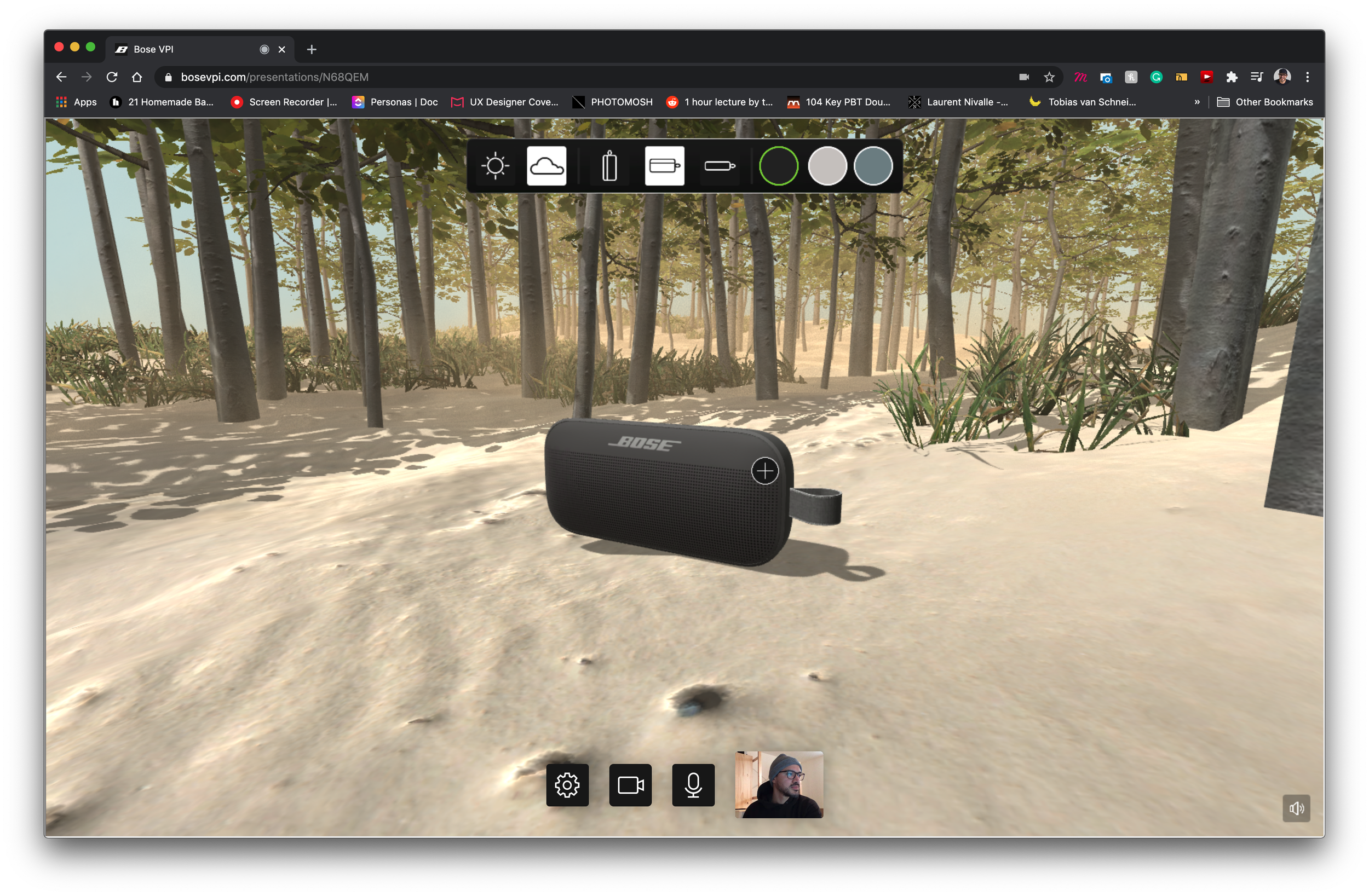Image resolution: width=1369 pixels, height=896 pixels.
Task: Mute the microphone
Action: click(x=693, y=785)
